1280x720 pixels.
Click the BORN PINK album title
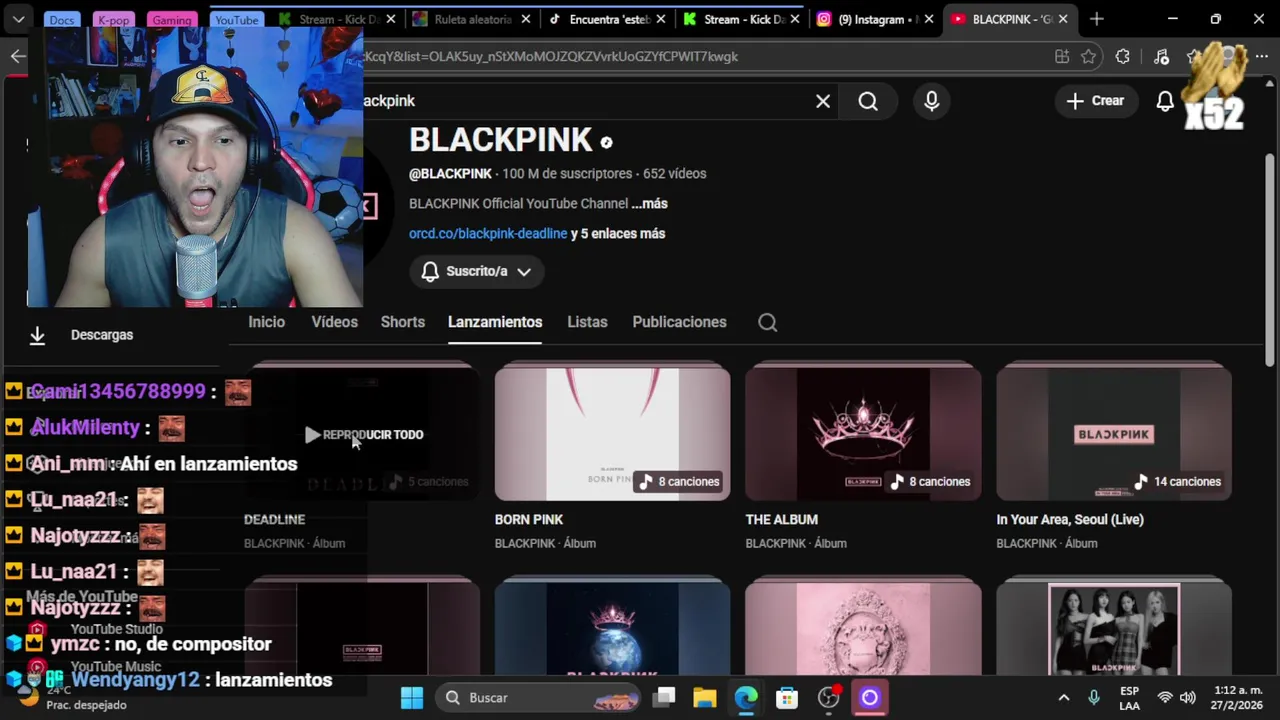[529, 519]
